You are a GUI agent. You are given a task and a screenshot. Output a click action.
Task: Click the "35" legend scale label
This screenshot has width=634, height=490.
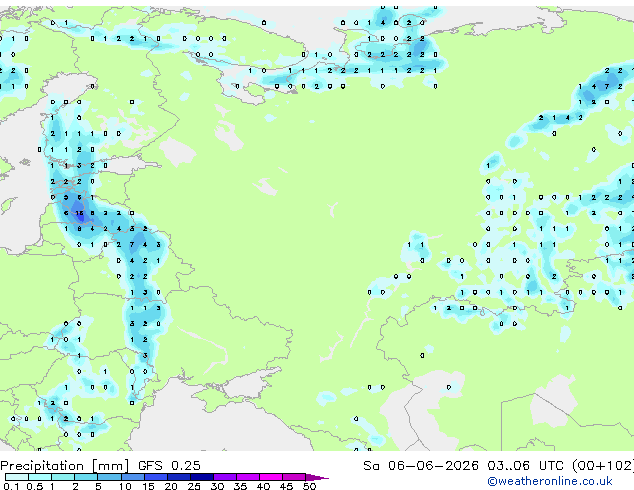240,486
